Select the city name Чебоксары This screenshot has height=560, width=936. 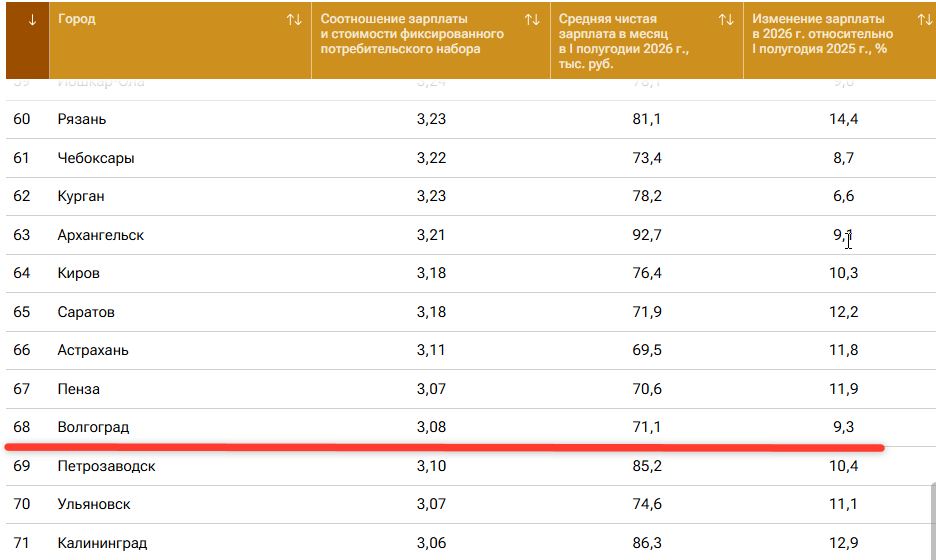[x=96, y=158]
